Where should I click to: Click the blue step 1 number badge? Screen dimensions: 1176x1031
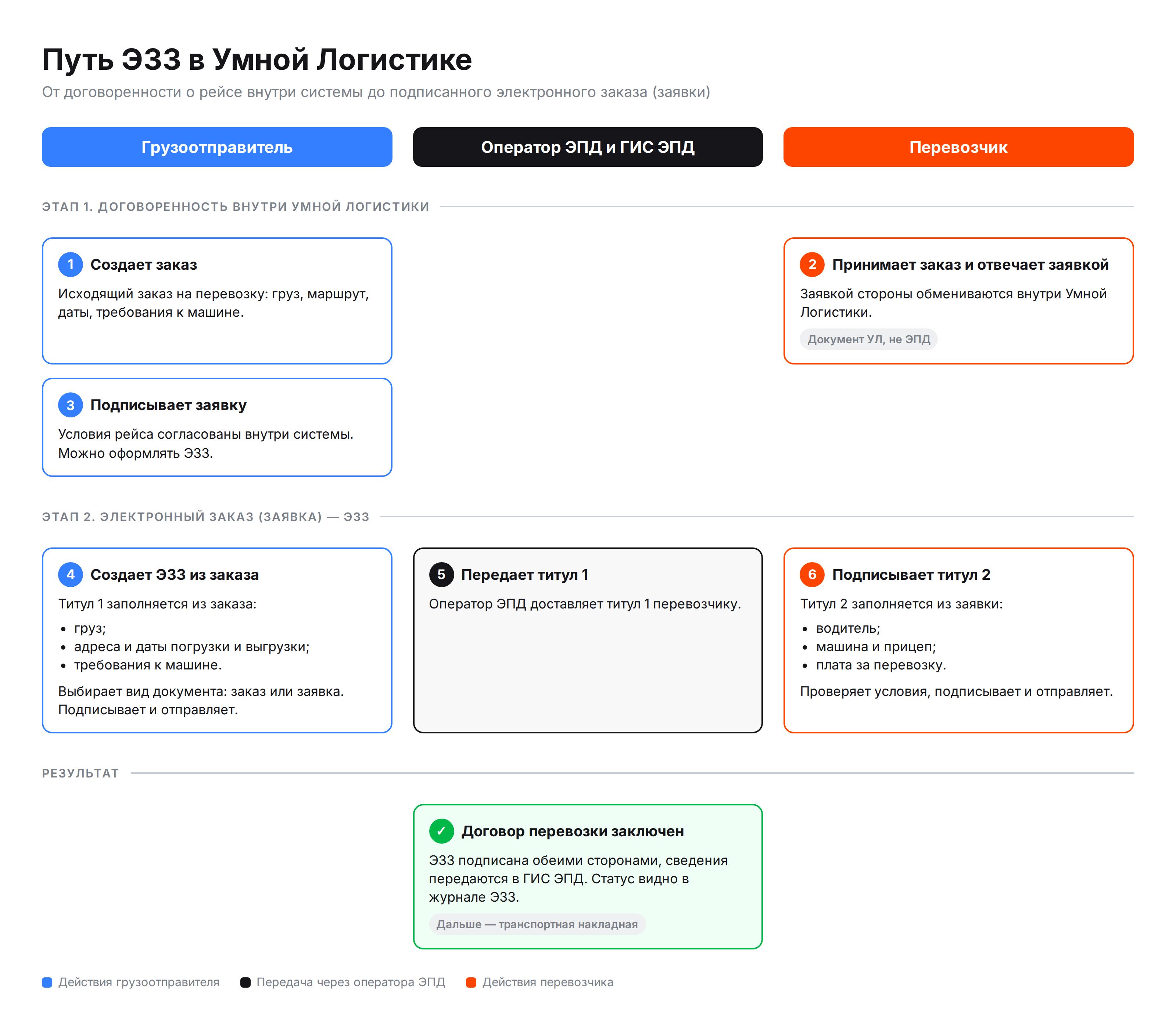70,265
